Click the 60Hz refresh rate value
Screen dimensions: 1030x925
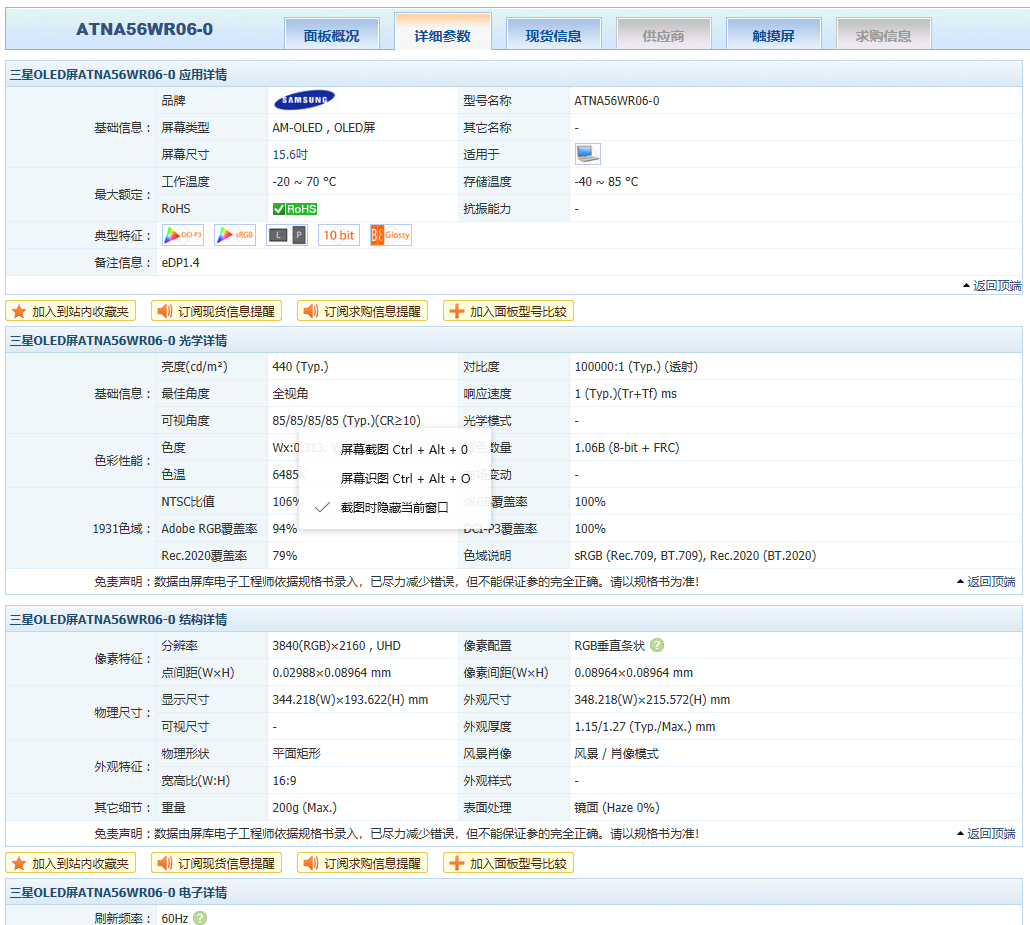pyautogui.click(x=175, y=918)
